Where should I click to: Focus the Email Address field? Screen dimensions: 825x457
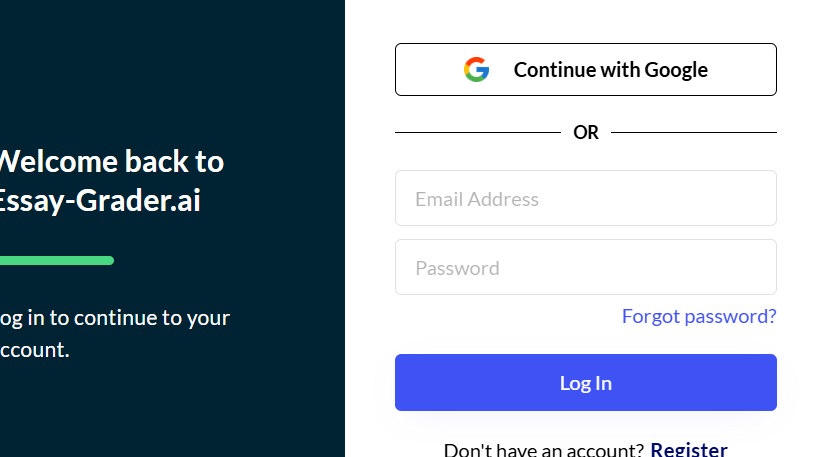point(585,198)
